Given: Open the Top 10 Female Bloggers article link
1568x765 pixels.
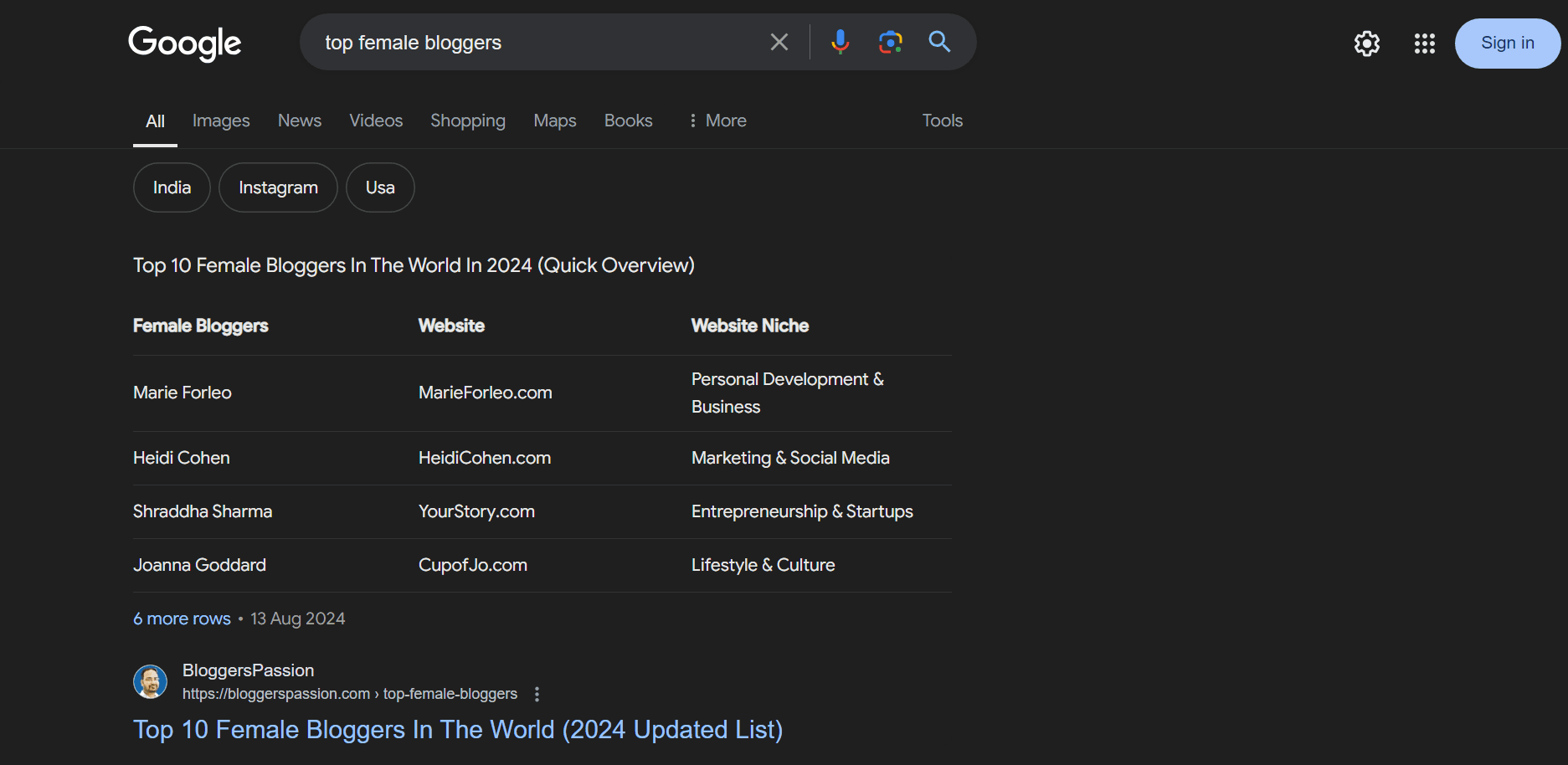Looking at the screenshot, I should 458,729.
